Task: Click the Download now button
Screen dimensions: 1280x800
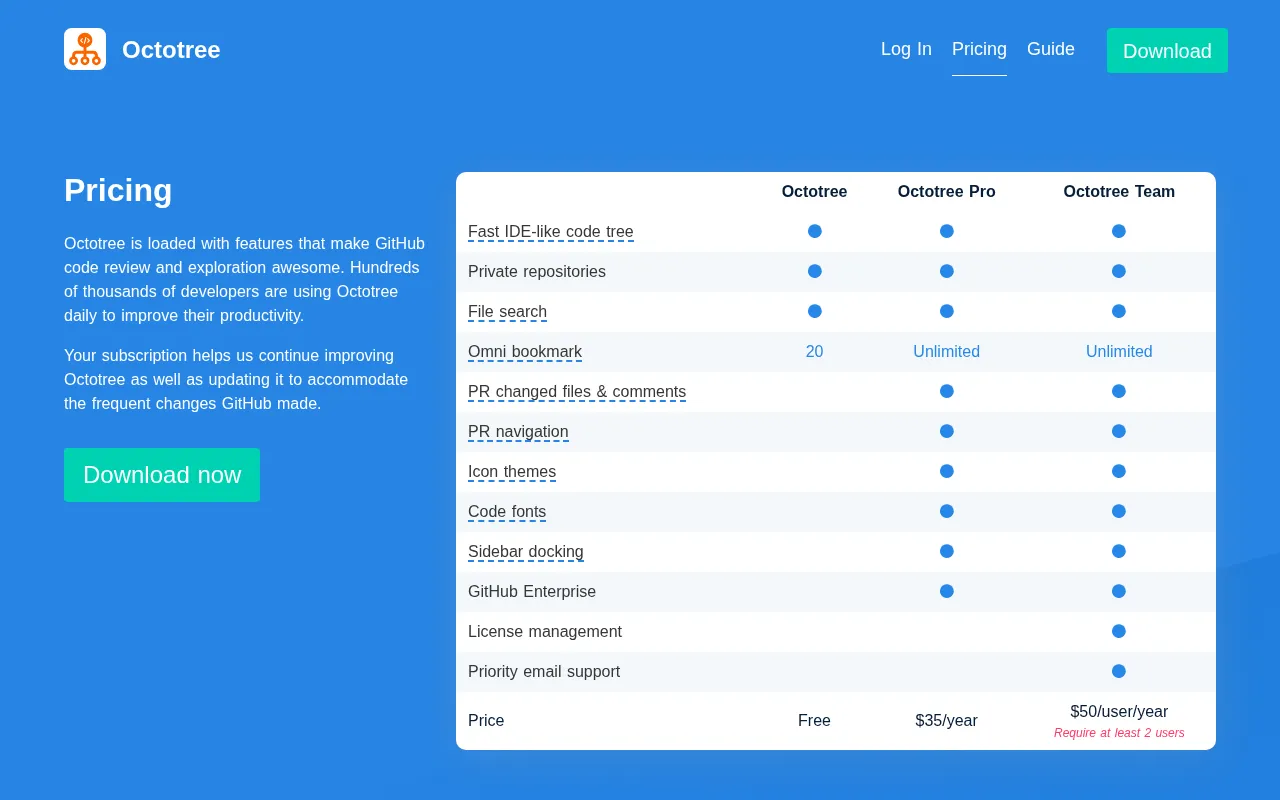Action: 162,475
